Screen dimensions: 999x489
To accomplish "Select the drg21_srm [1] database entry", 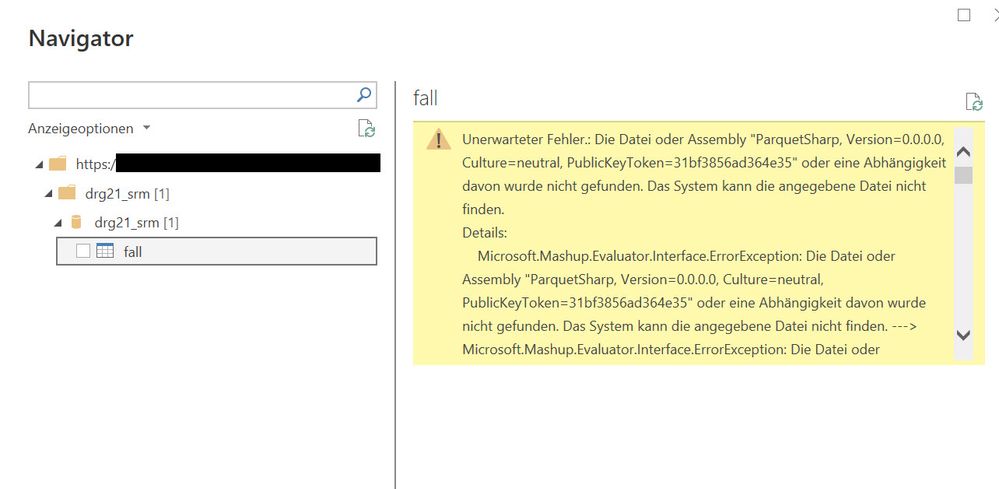I will (x=136, y=223).
